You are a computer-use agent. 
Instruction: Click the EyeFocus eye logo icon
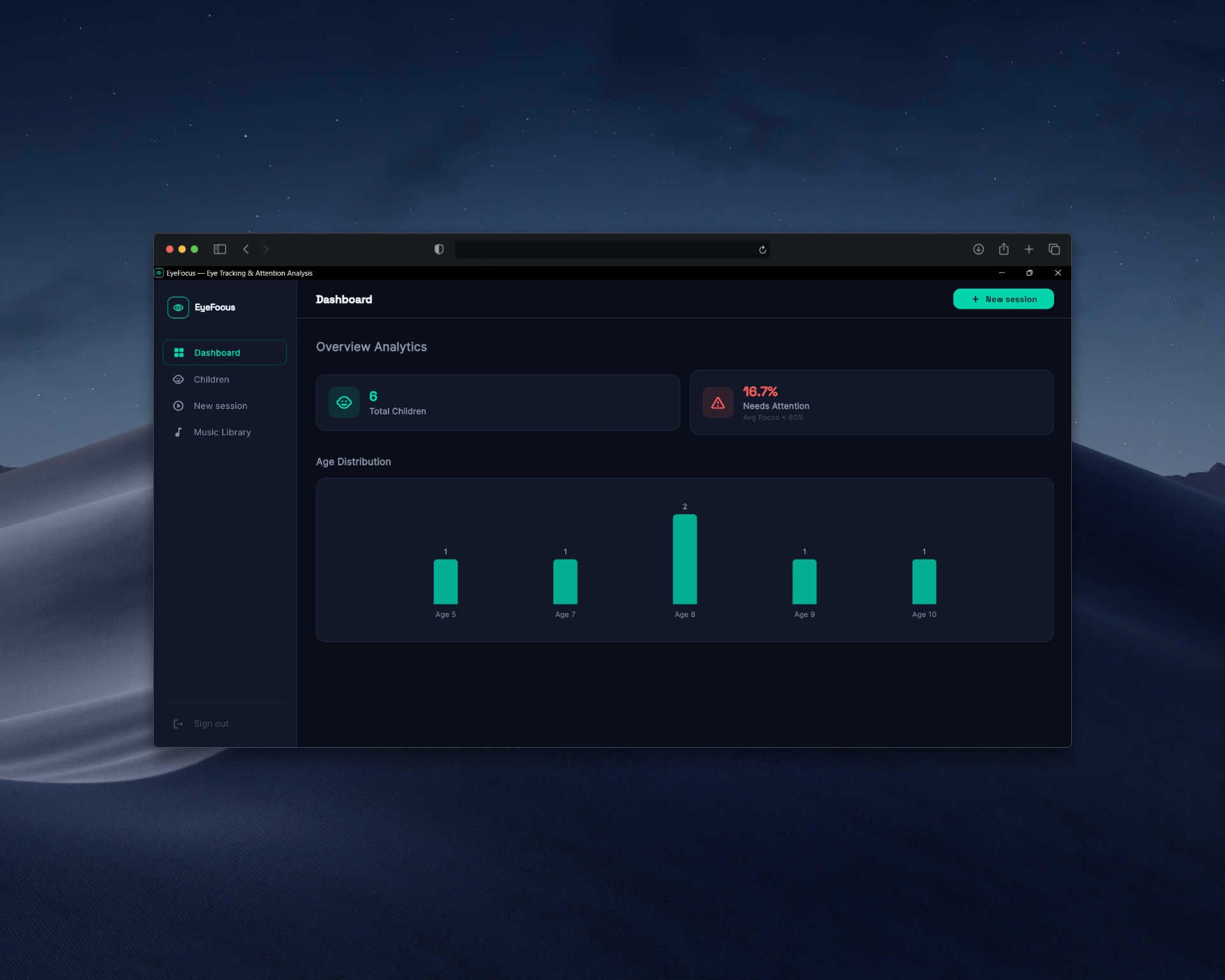(178, 308)
